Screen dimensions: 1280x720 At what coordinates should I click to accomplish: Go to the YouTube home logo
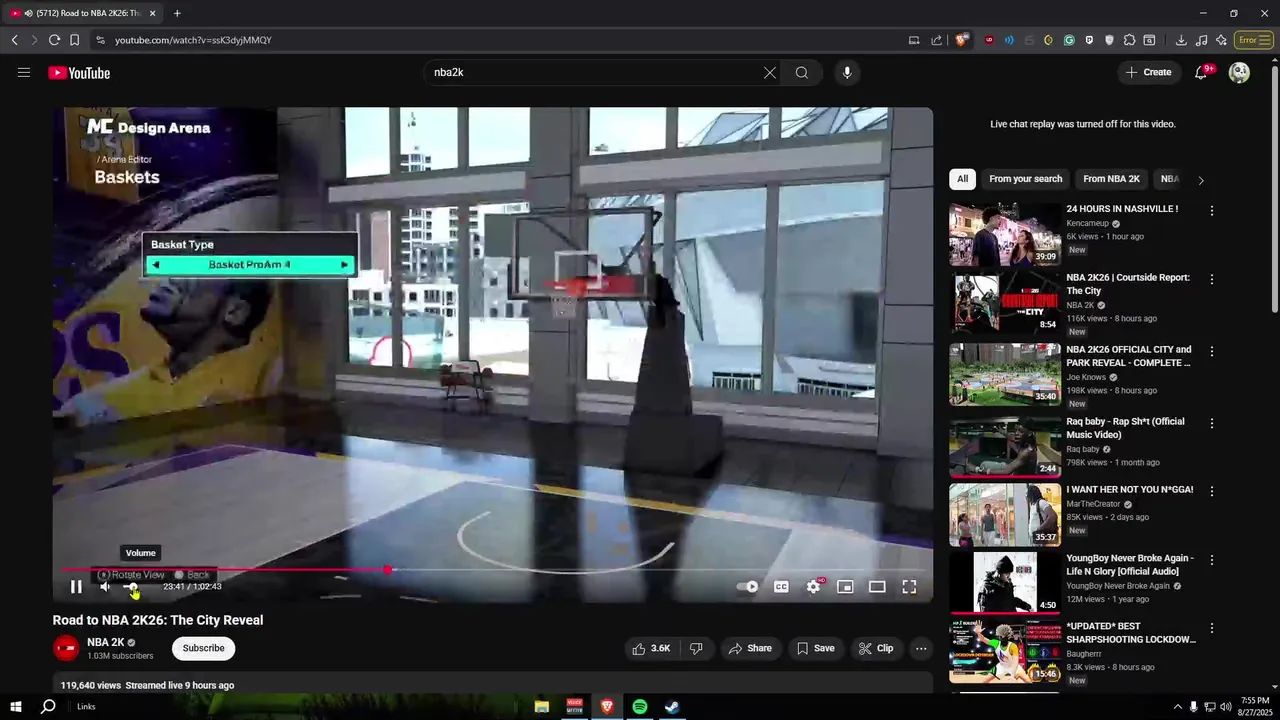point(79,73)
